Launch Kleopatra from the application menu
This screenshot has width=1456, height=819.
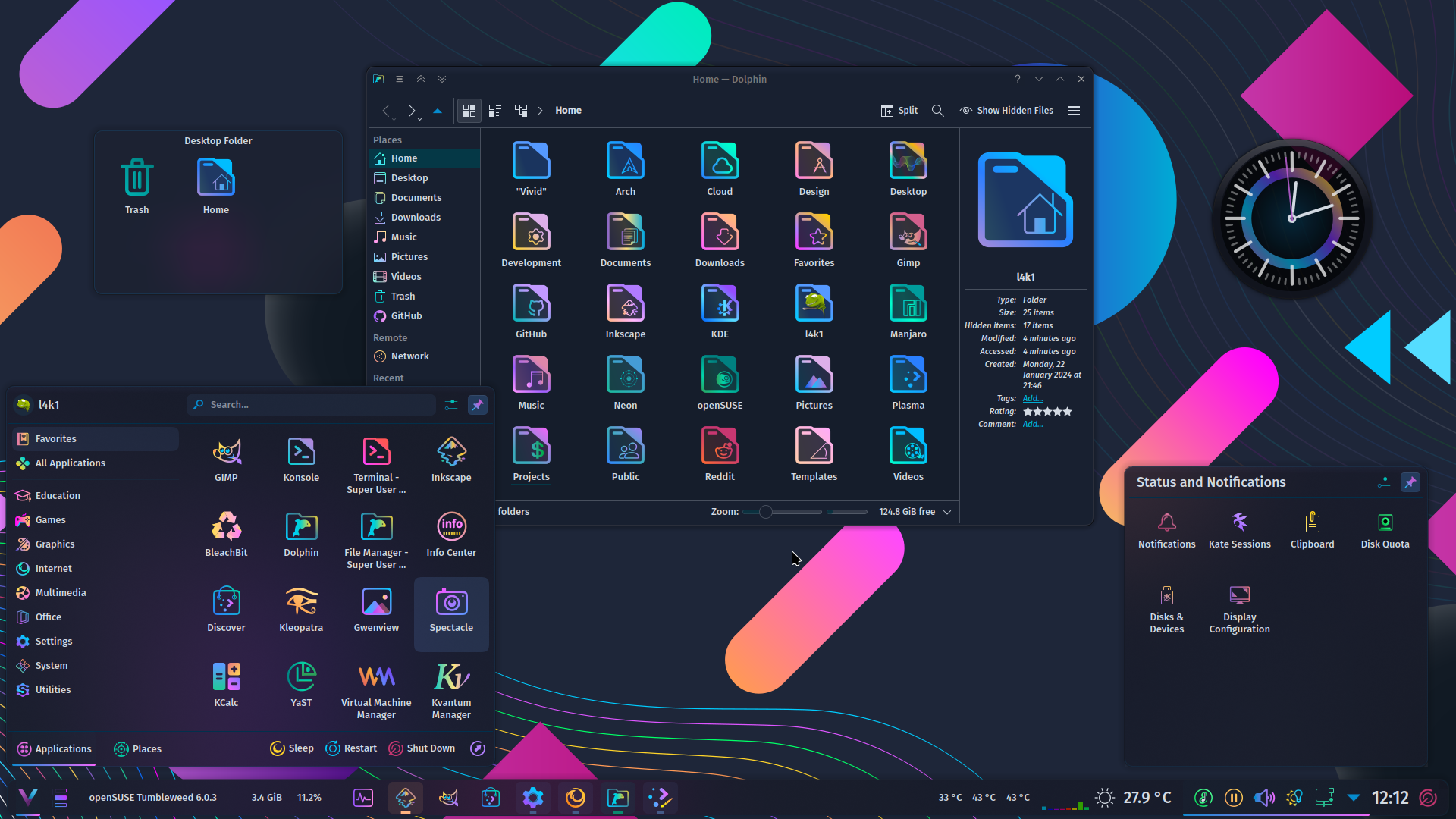pyautogui.click(x=301, y=610)
